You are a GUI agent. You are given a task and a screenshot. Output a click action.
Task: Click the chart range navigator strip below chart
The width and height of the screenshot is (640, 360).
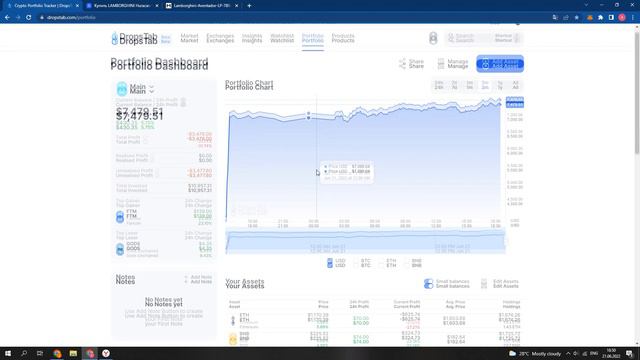pos(365,241)
